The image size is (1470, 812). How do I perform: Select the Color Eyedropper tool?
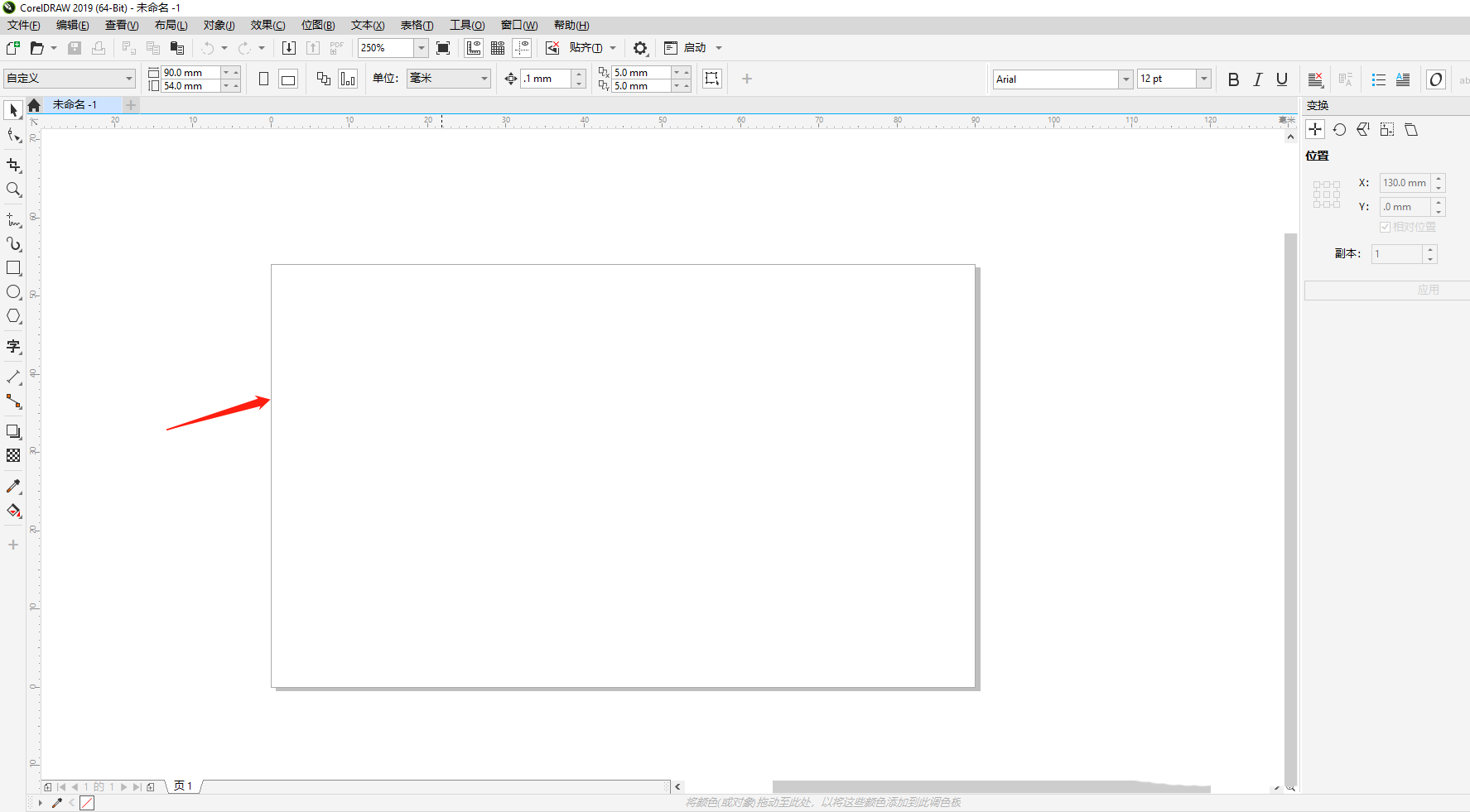click(13, 486)
